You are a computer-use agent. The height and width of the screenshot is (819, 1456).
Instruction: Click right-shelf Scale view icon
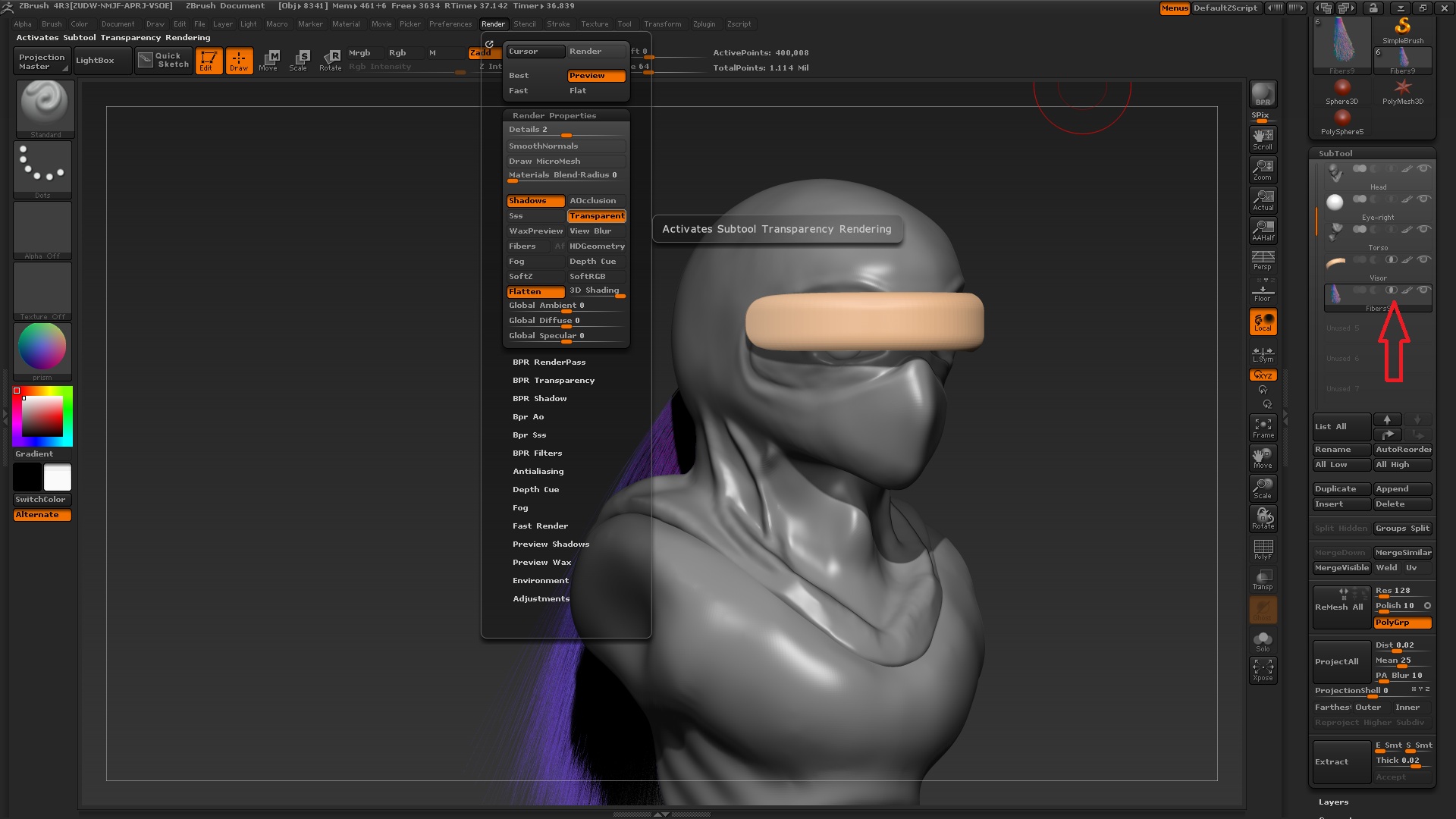click(x=1263, y=488)
